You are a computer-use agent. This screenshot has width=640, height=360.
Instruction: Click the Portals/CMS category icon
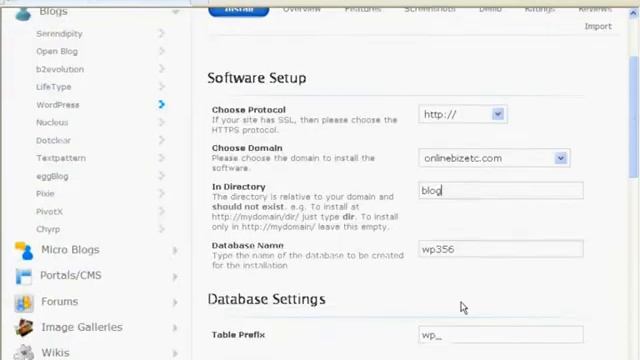(x=24, y=277)
